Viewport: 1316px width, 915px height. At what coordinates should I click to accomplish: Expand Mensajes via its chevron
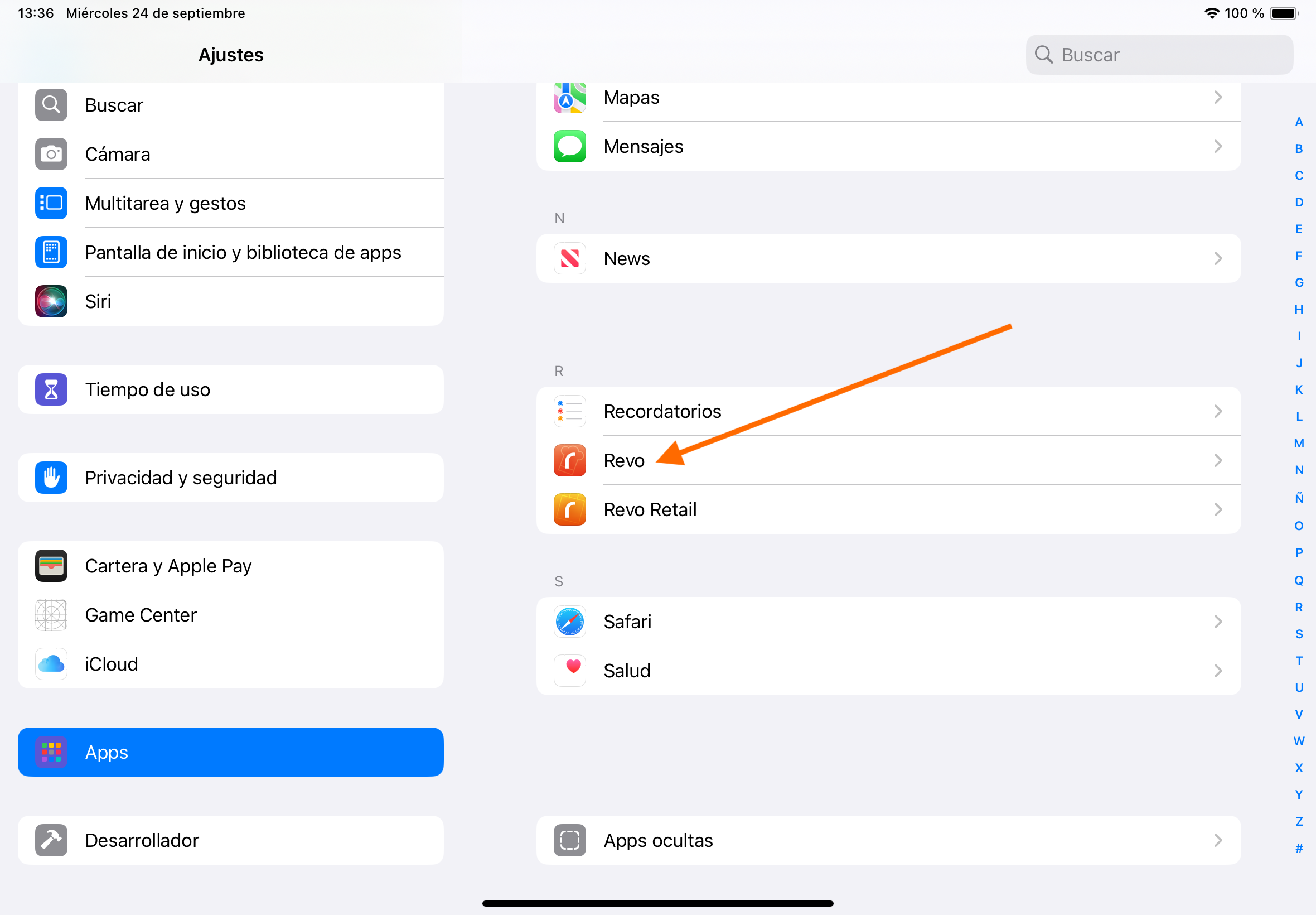tap(1218, 147)
